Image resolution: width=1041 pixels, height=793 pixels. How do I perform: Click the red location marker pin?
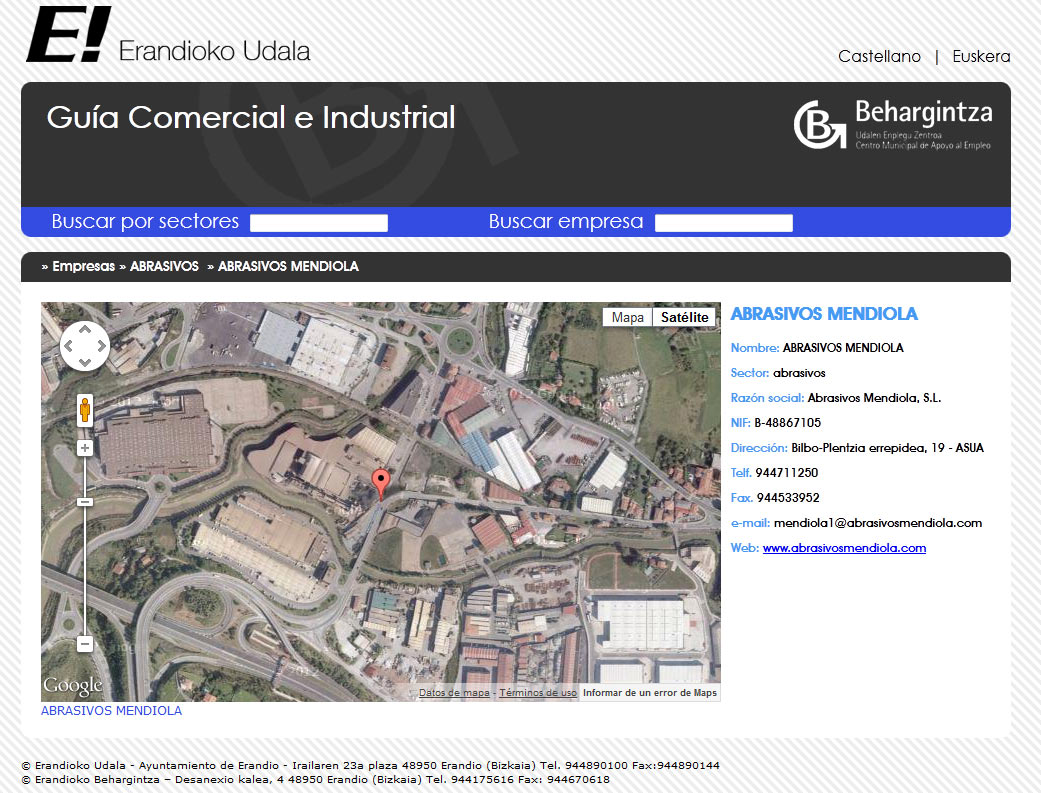tap(380, 482)
